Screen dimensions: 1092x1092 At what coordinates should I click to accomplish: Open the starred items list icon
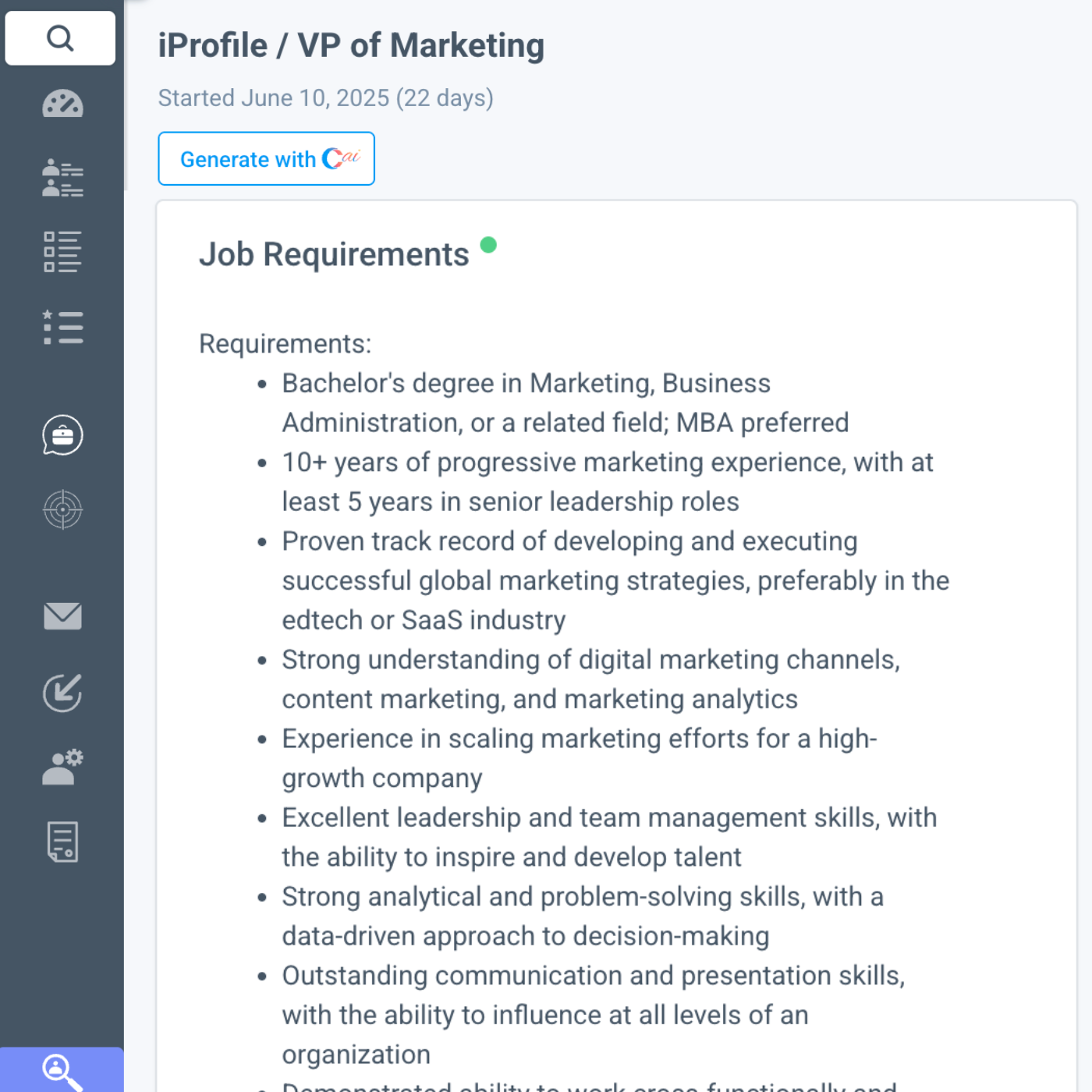pos(62,328)
